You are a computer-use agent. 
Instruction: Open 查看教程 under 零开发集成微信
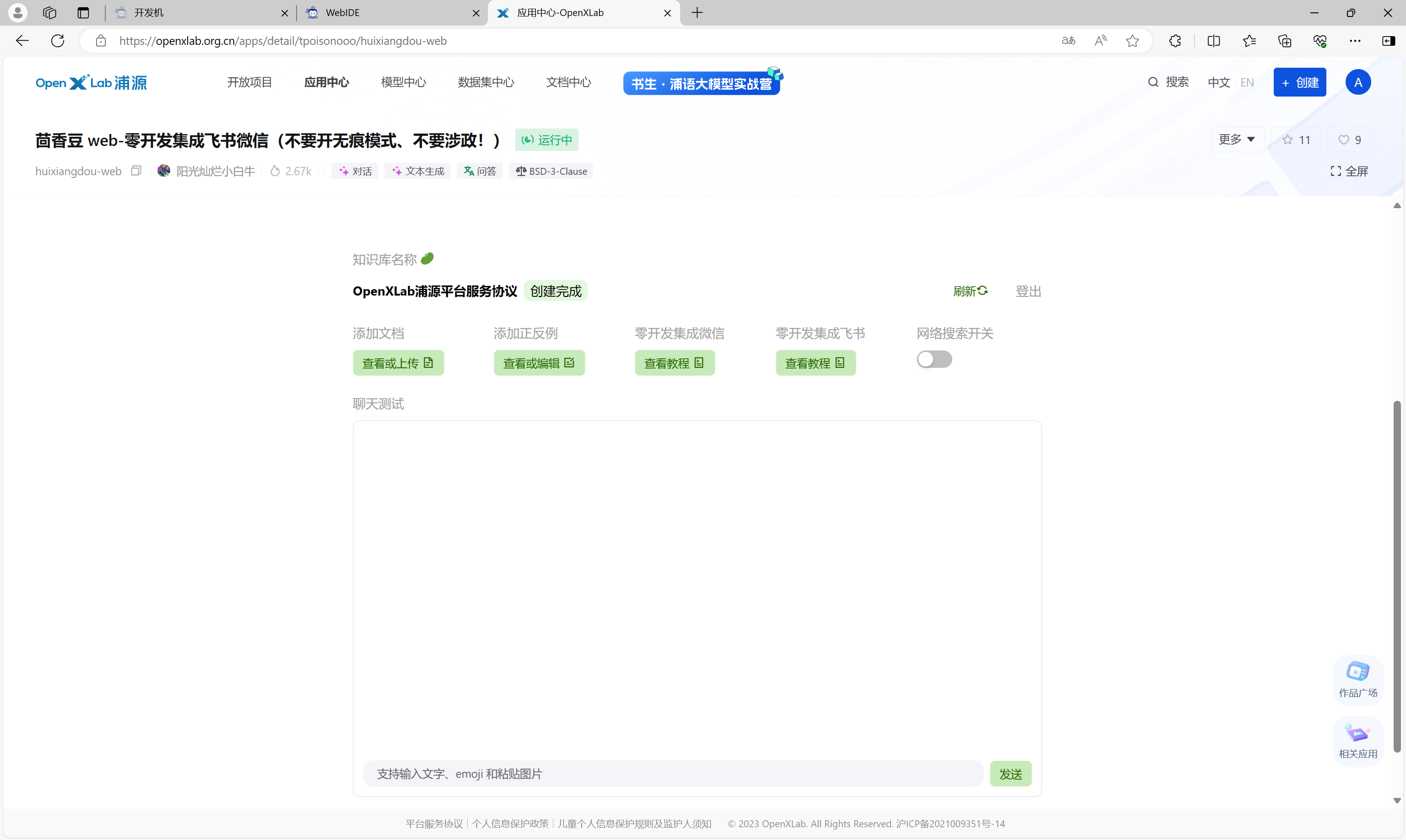pyautogui.click(x=675, y=363)
